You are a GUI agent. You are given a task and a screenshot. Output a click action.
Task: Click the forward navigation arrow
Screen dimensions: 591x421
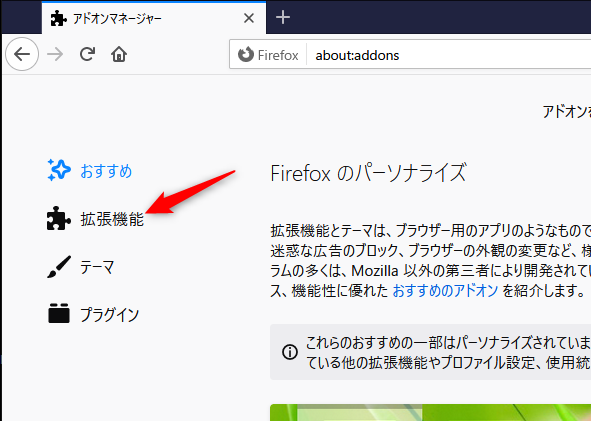click(55, 55)
